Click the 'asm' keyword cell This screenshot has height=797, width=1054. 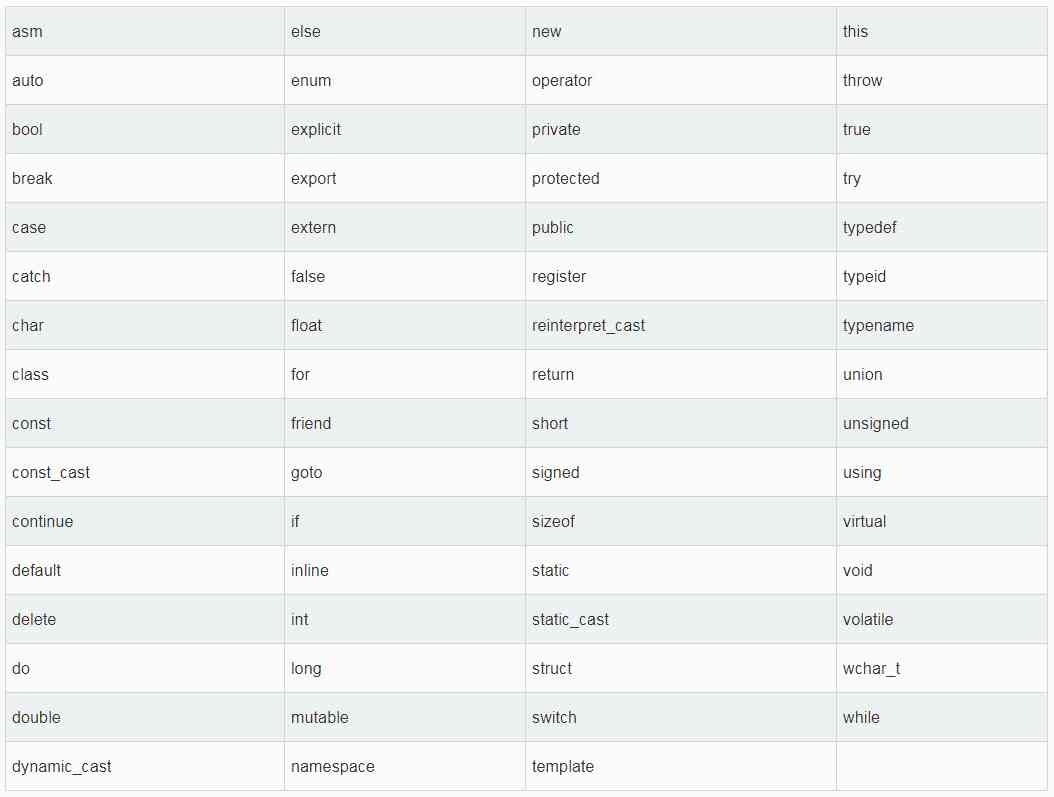145,32
